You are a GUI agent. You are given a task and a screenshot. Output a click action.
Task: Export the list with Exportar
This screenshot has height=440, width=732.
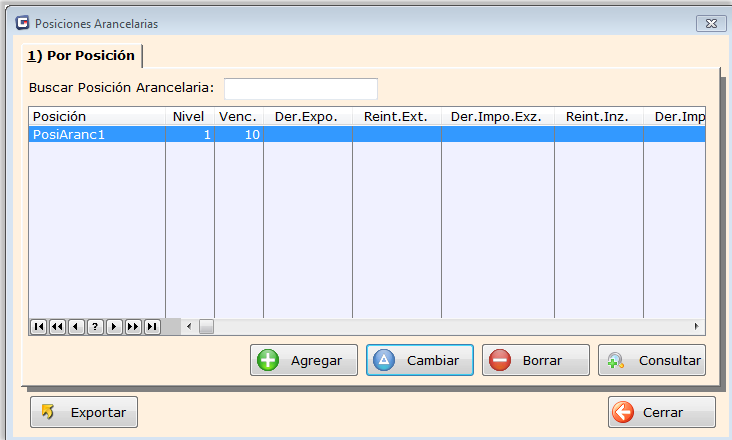click(x=84, y=412)
